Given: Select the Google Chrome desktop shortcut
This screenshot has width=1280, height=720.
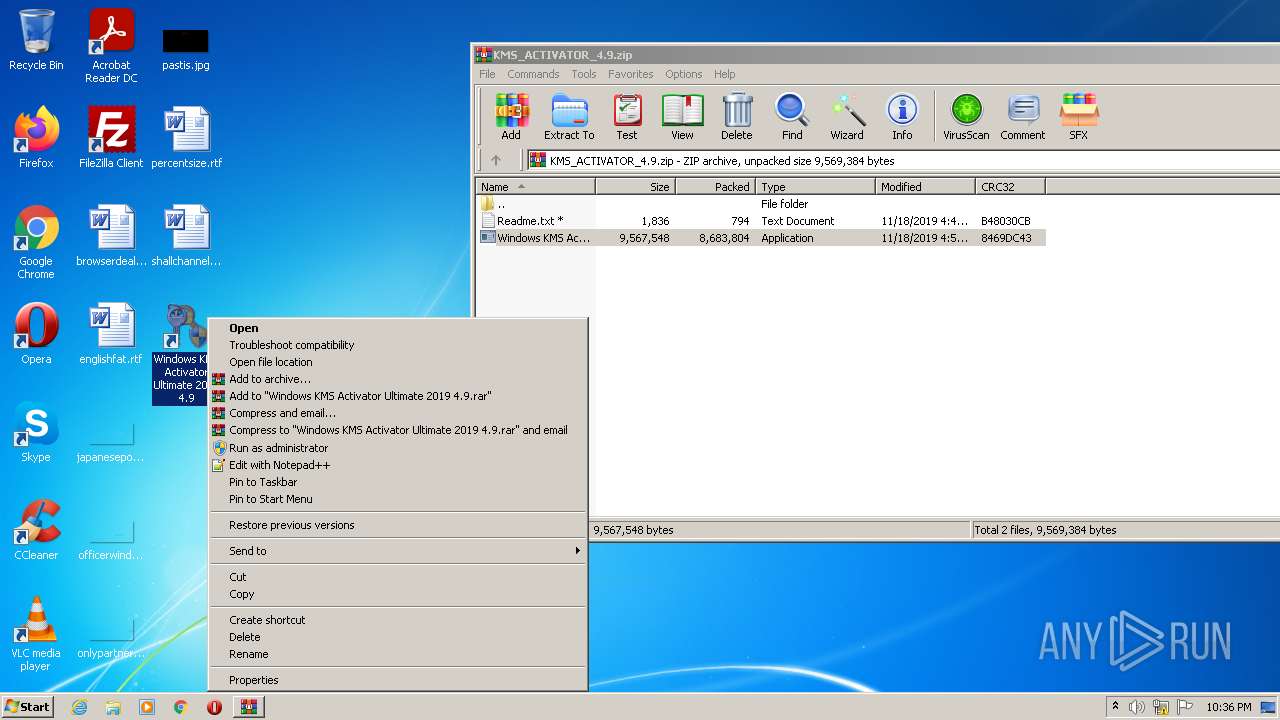Looking at the screenshot, I should pos(36,242).
